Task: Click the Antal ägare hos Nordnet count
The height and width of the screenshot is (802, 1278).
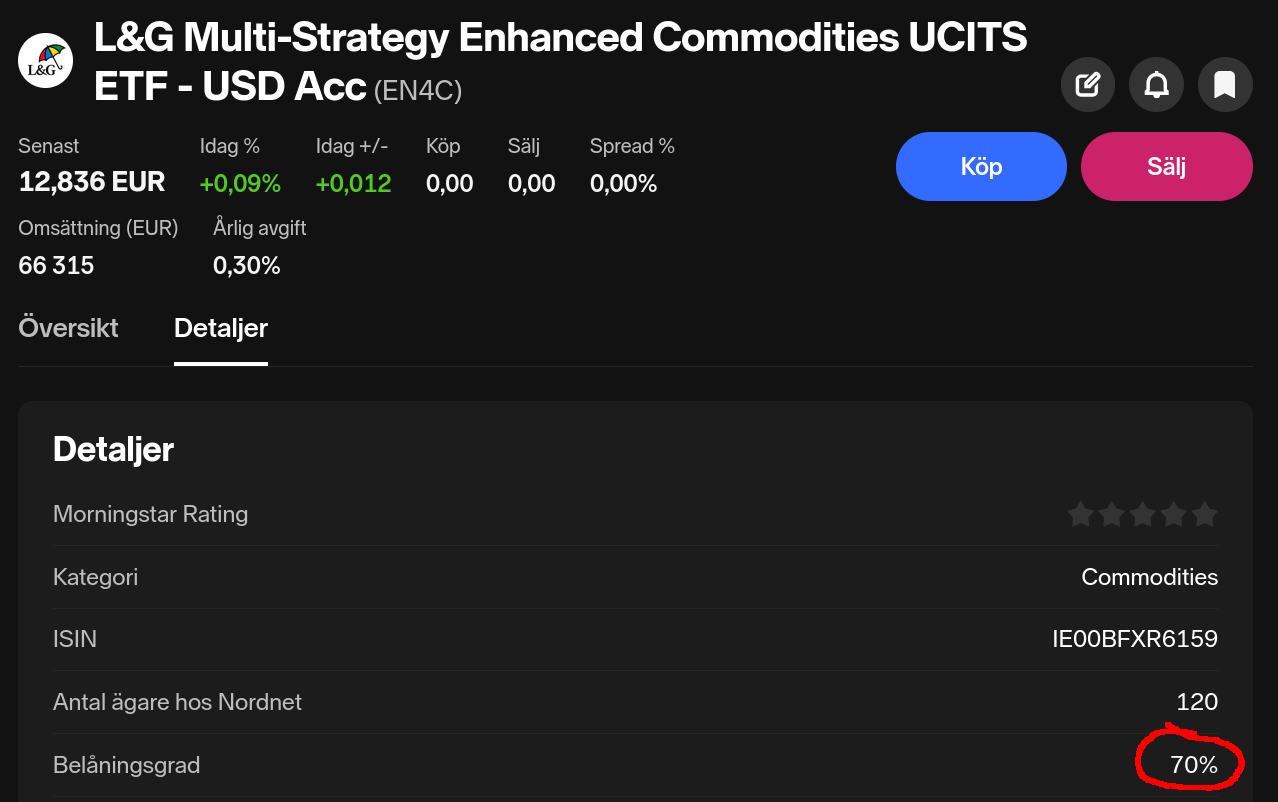Action: (1197, 702)
